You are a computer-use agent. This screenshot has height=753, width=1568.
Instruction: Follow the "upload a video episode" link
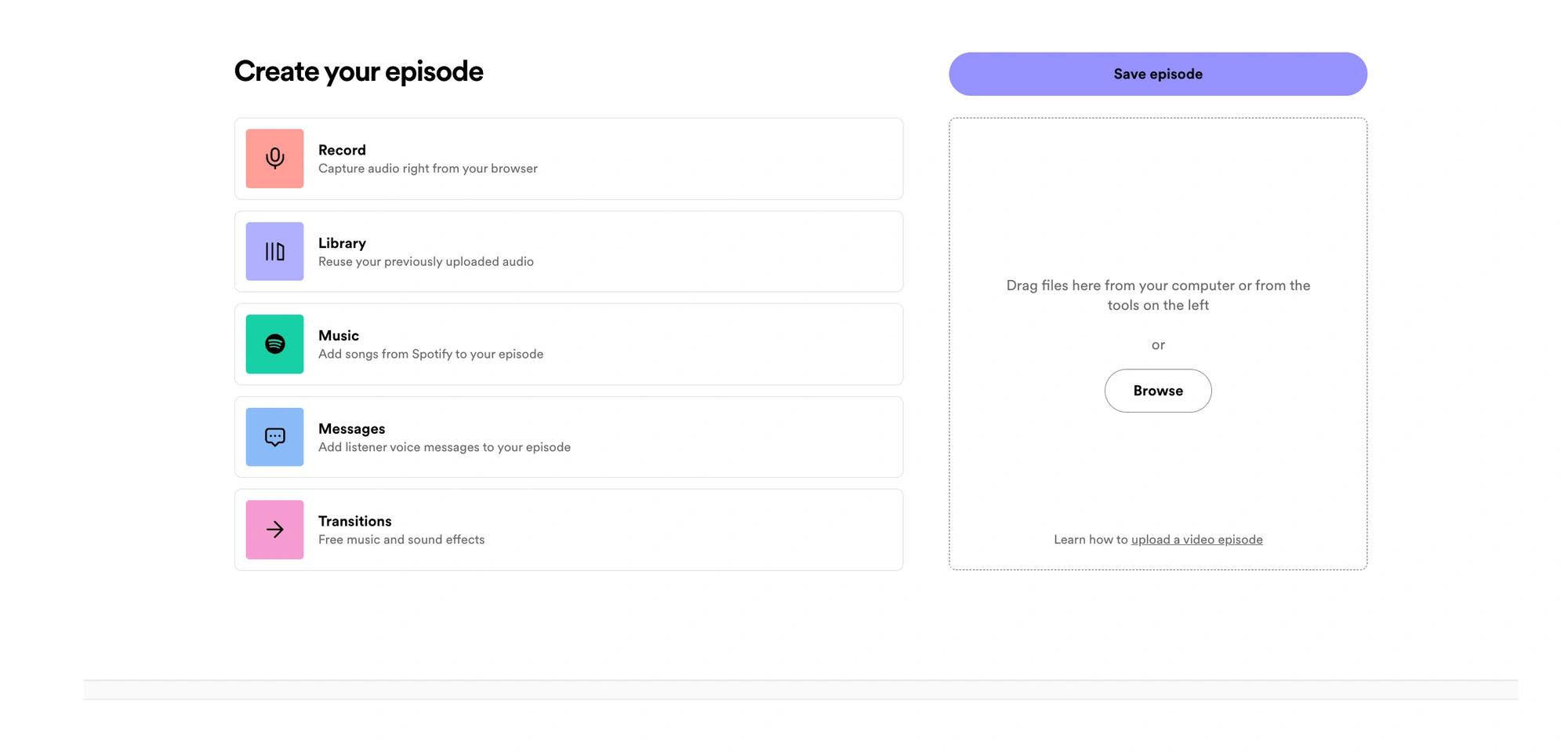1196,540
